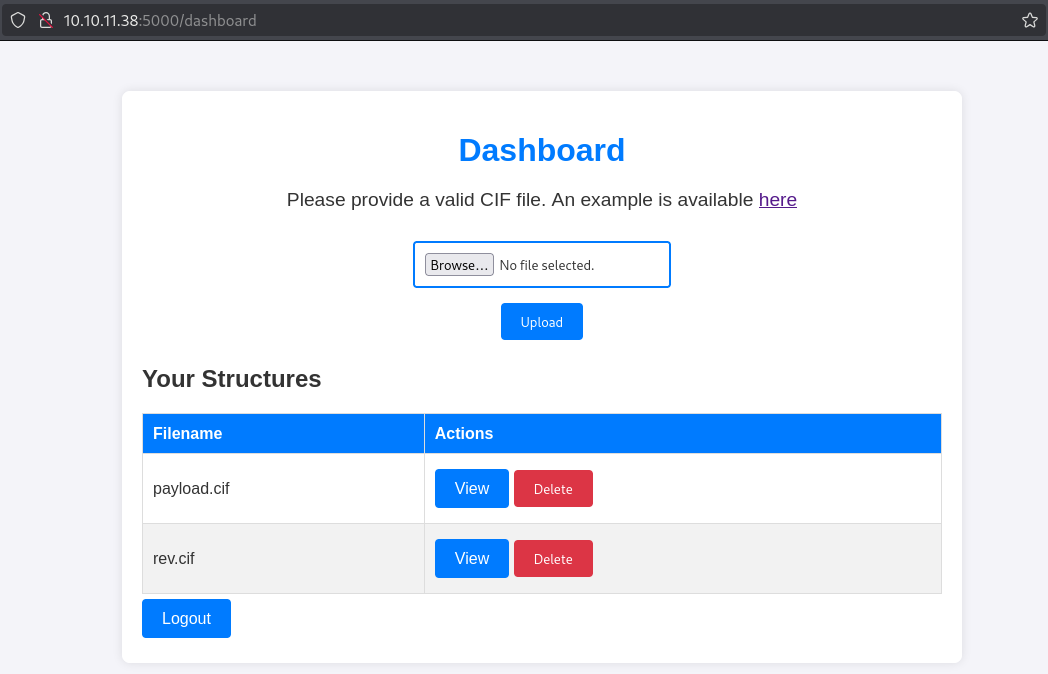View the rev.cif structure
This screenshot has height=674, width=1048.
471,559
